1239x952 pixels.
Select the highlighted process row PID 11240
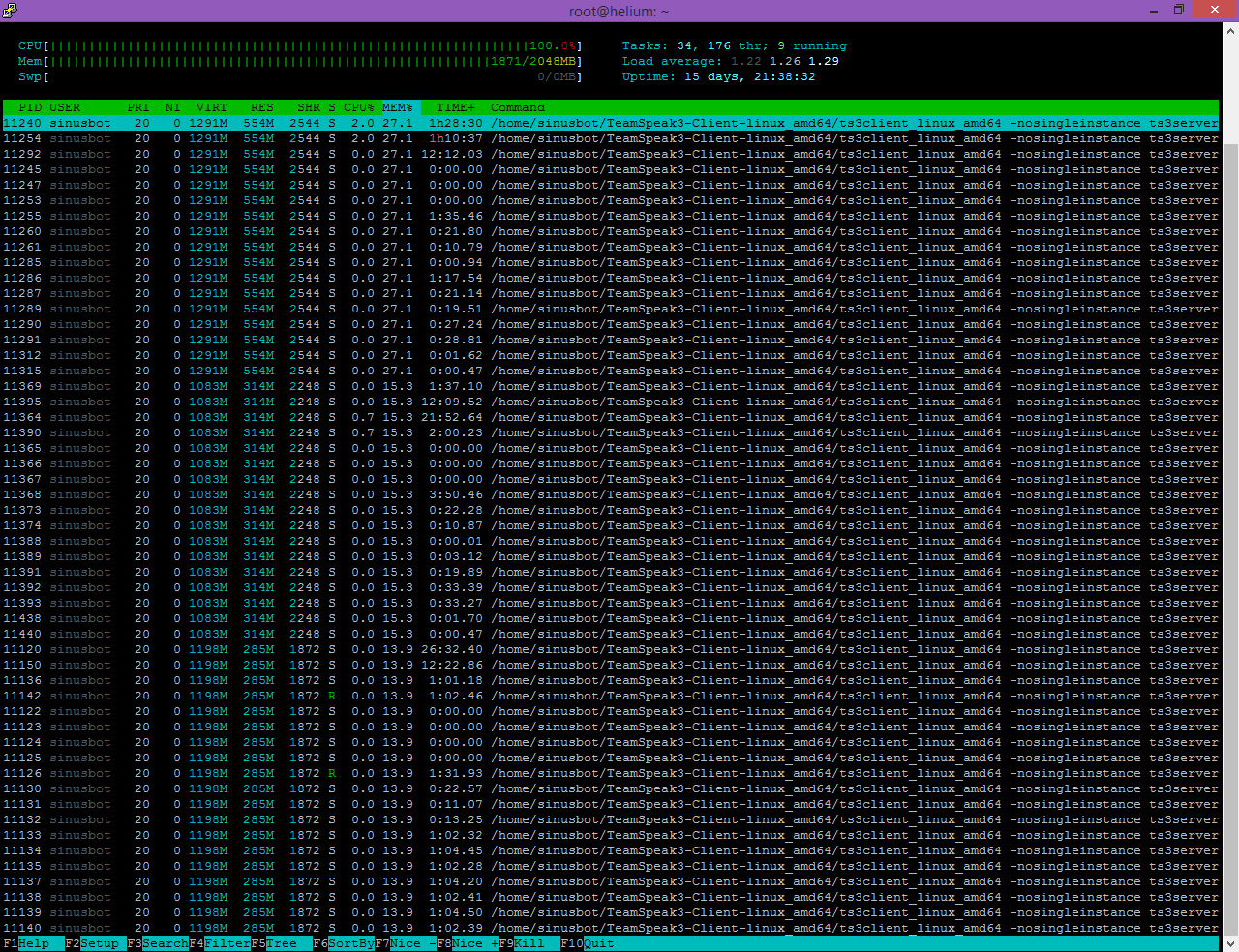coord(611,123)
